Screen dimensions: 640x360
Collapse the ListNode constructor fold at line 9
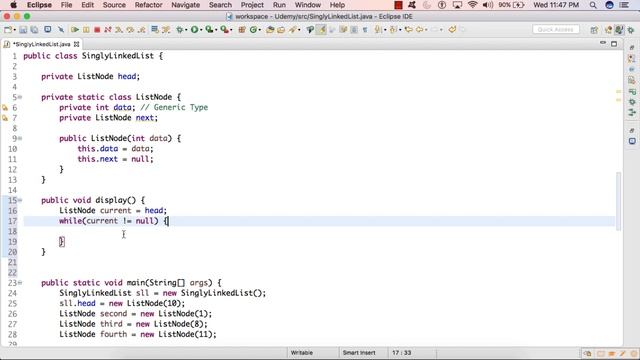pyautogui.click(x=20, y=138)
